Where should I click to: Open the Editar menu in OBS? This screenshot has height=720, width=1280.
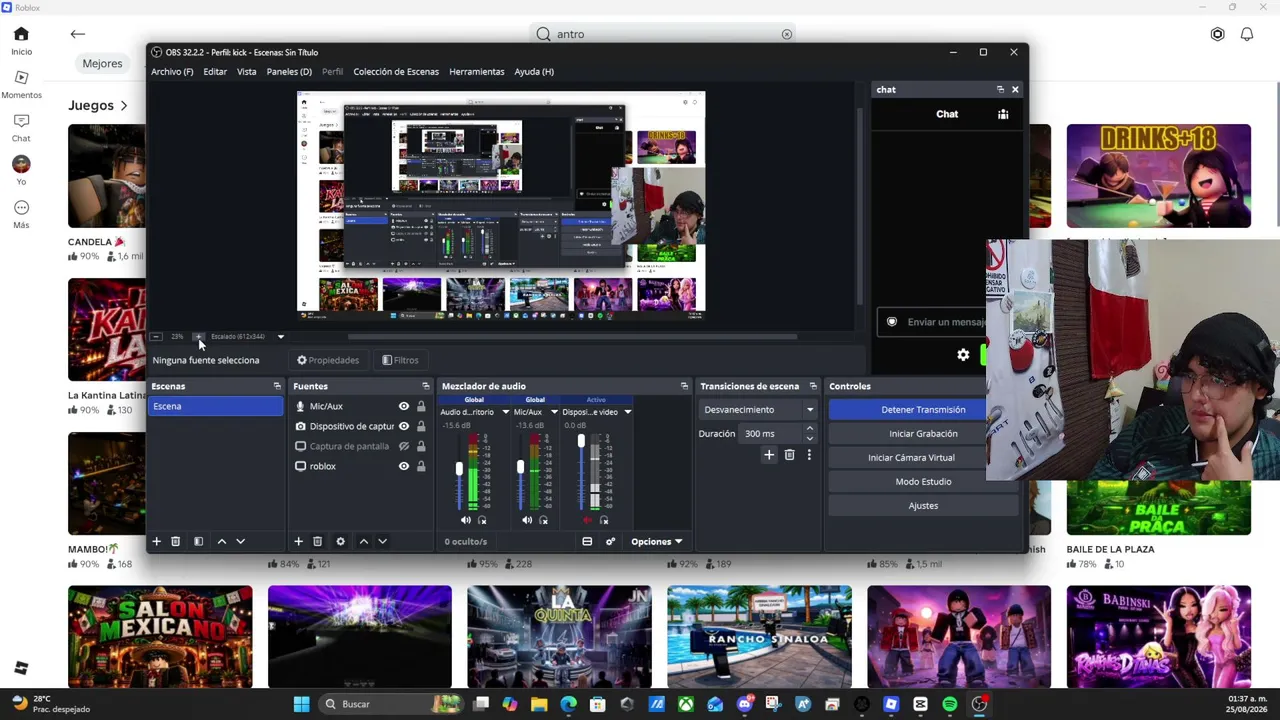click(x=215, y=72)
